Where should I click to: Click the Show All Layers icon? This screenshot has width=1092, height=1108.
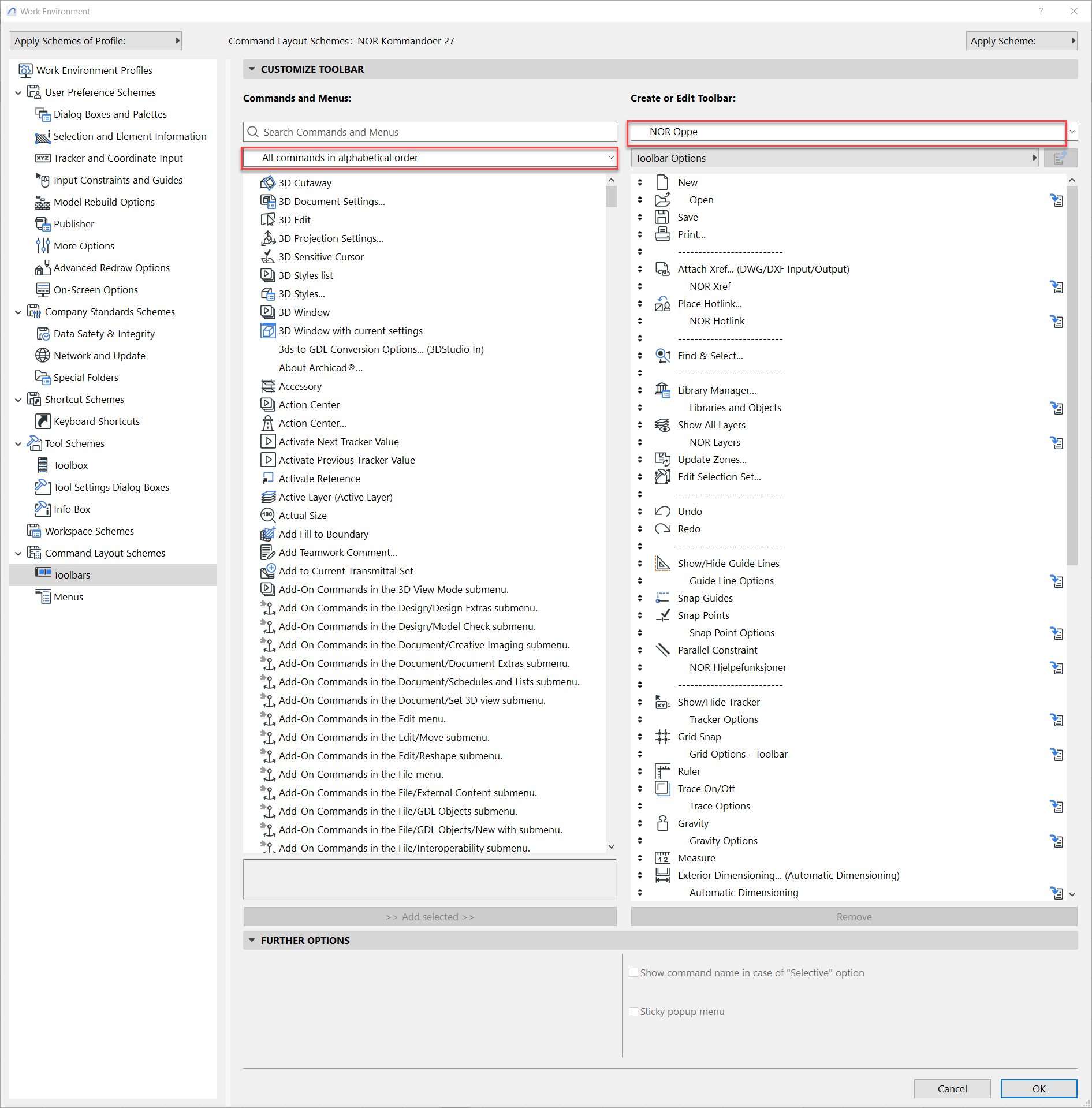(662, 425)
